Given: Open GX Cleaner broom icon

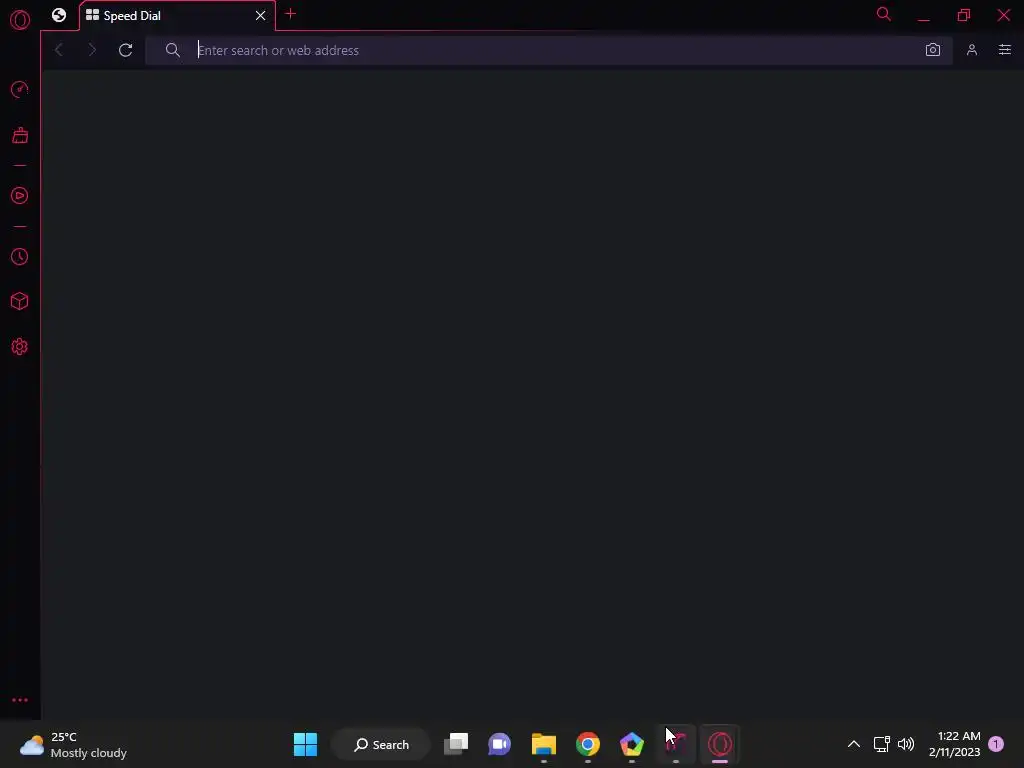Looking at the screenshot, I should [20, 135].
